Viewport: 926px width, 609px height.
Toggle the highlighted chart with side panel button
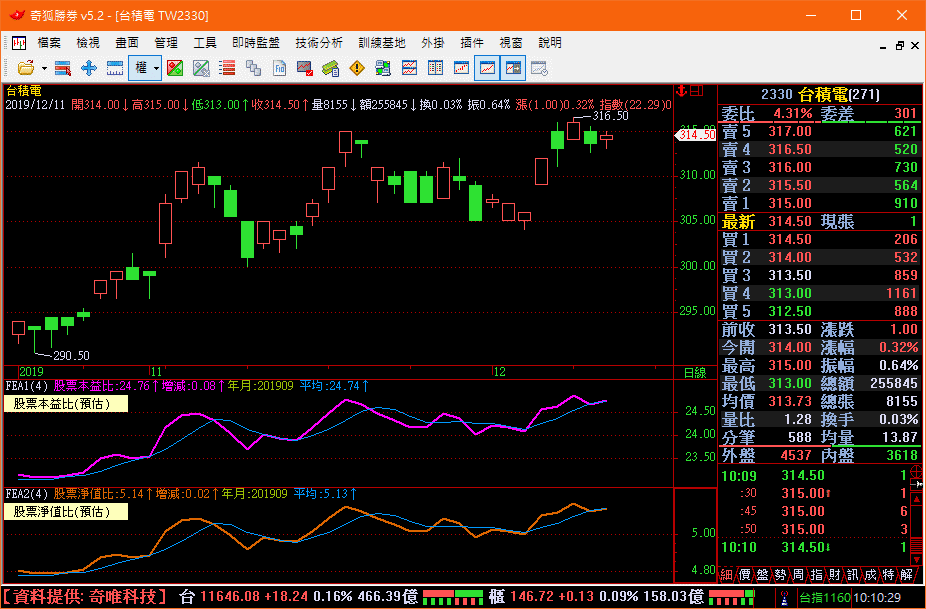[513, 69]
